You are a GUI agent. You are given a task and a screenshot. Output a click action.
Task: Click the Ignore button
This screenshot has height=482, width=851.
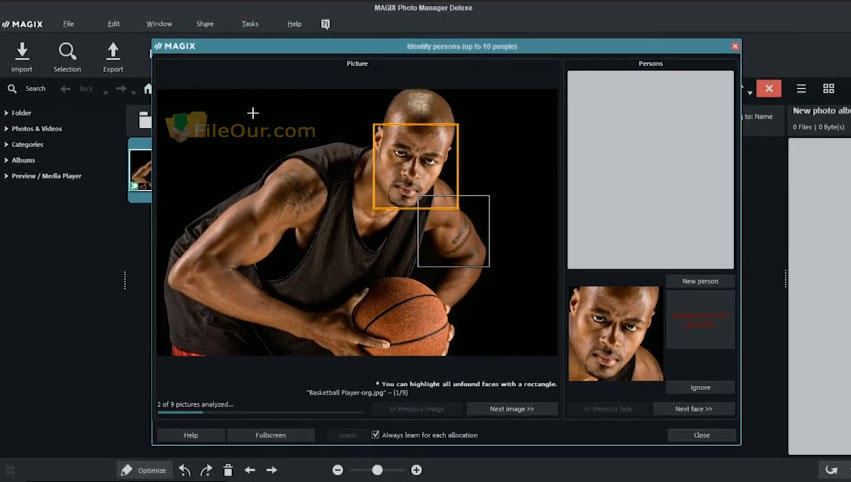click(700, 387)
